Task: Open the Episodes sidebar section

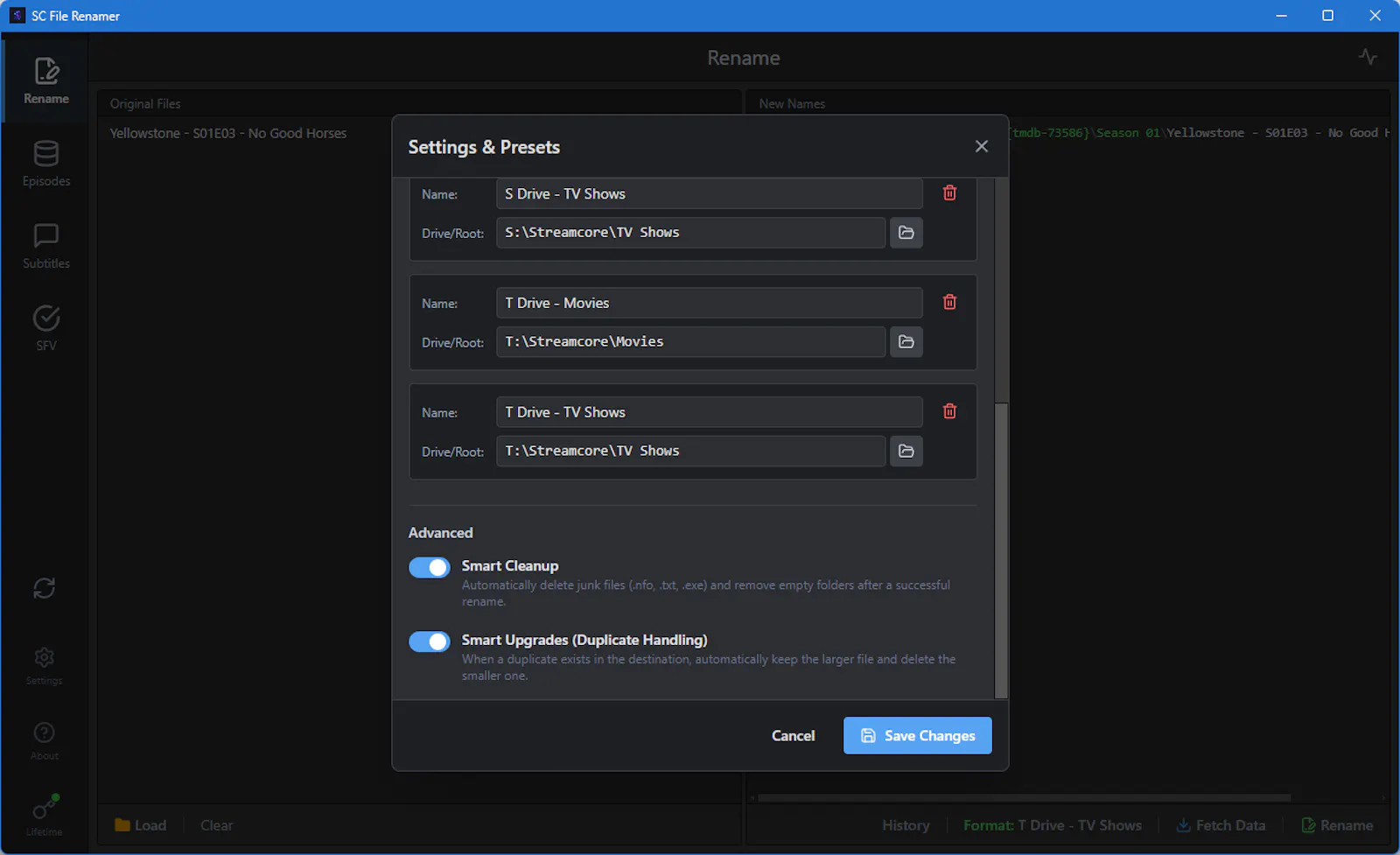Action: (45, 164)
